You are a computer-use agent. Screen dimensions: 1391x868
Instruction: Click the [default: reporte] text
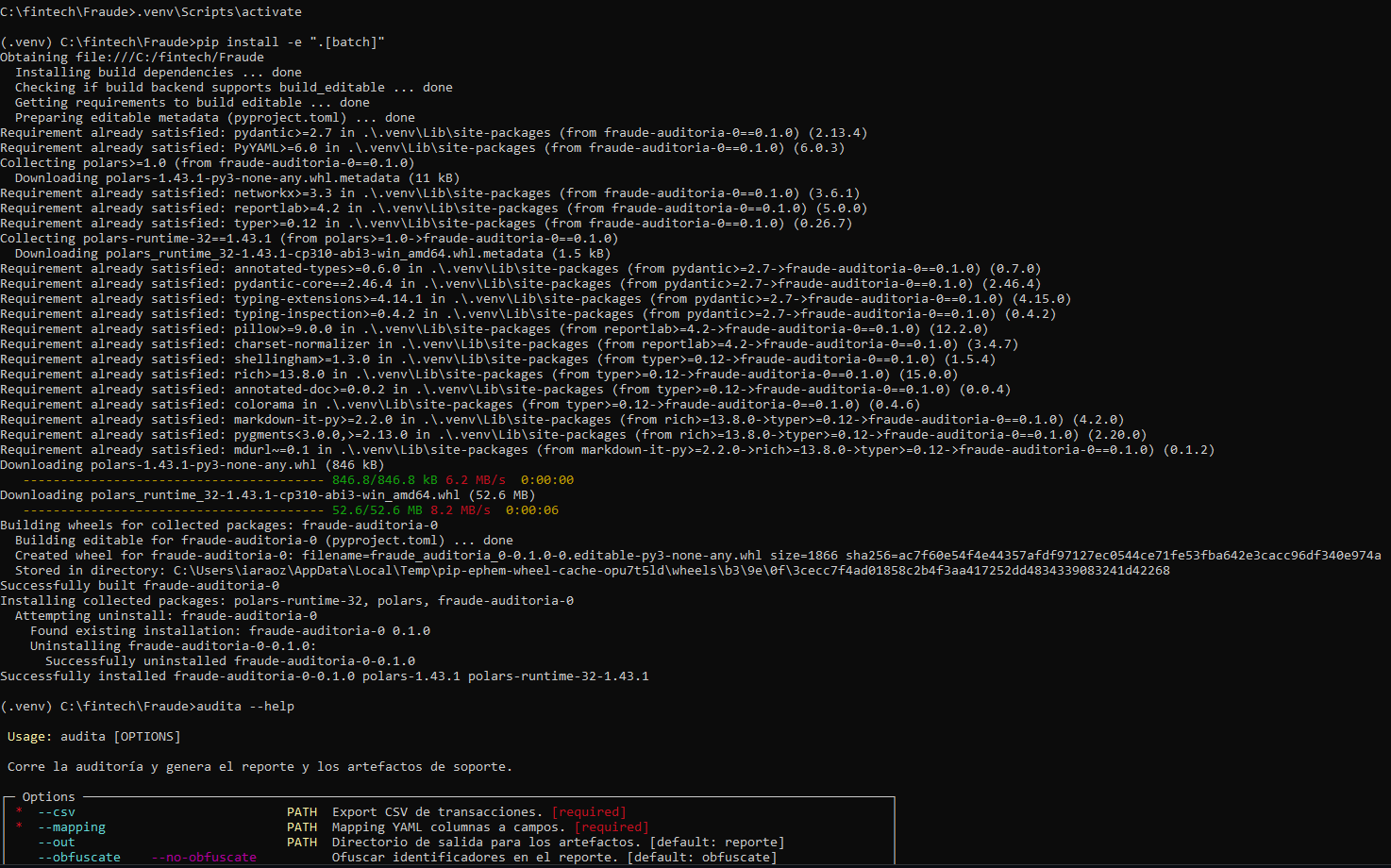717,843
